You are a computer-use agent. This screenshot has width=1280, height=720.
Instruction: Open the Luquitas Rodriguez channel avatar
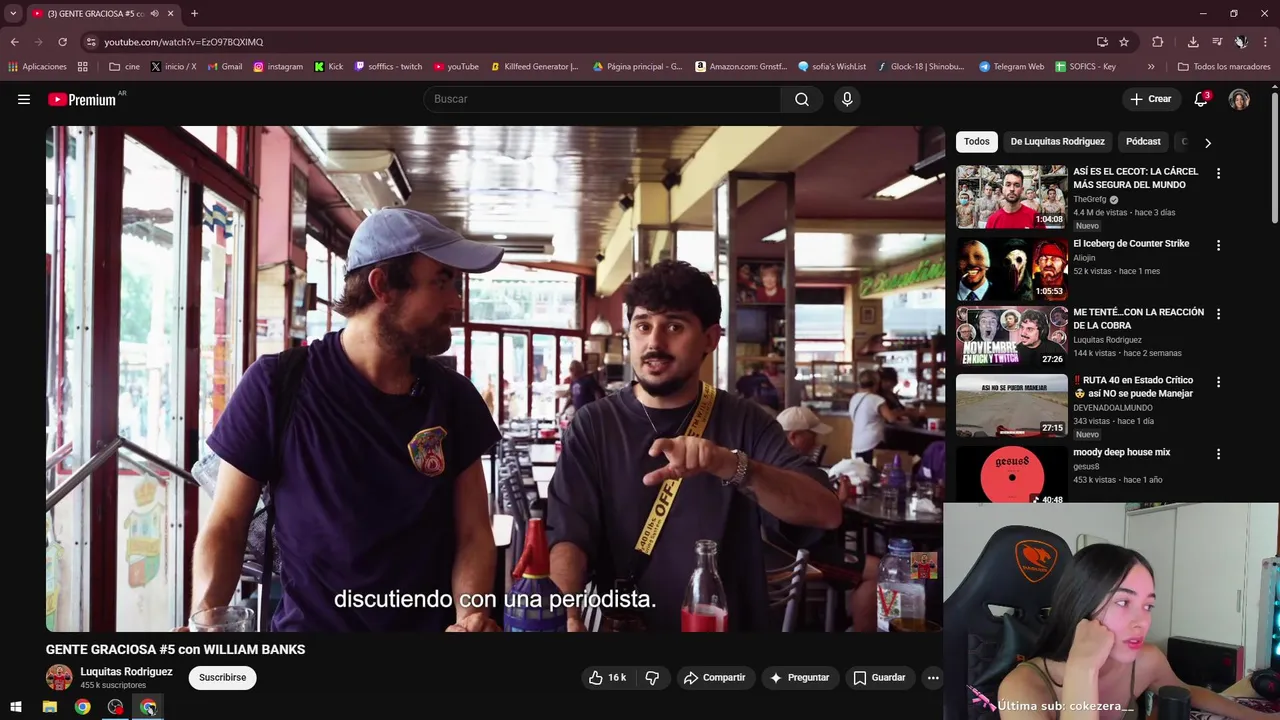(x=59, y=677)
